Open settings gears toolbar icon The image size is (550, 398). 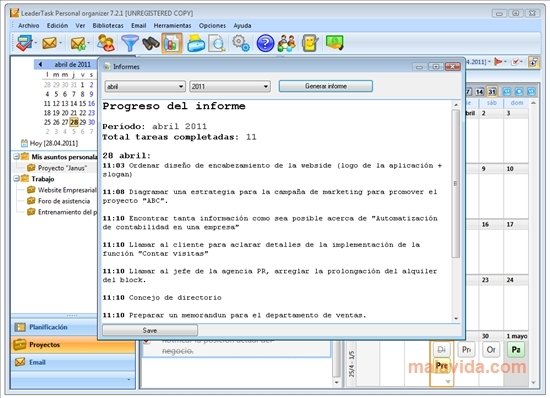(x=241, y=43)
